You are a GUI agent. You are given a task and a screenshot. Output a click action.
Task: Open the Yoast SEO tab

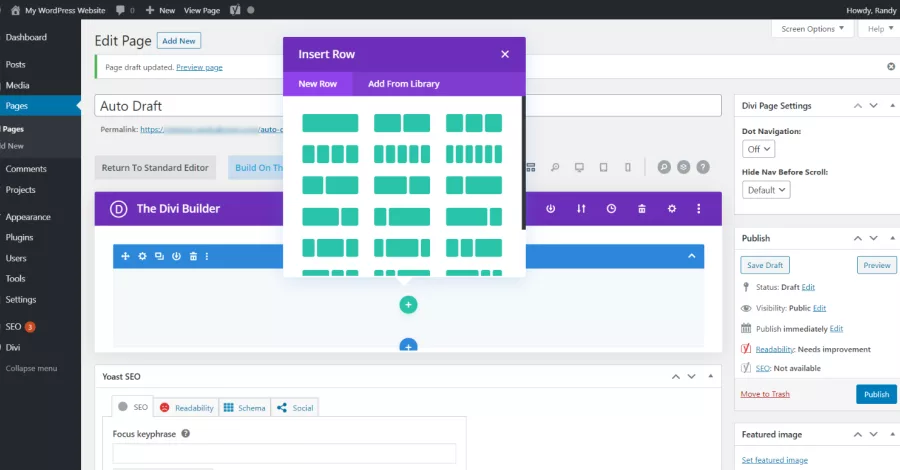click(x=133, y=407)
